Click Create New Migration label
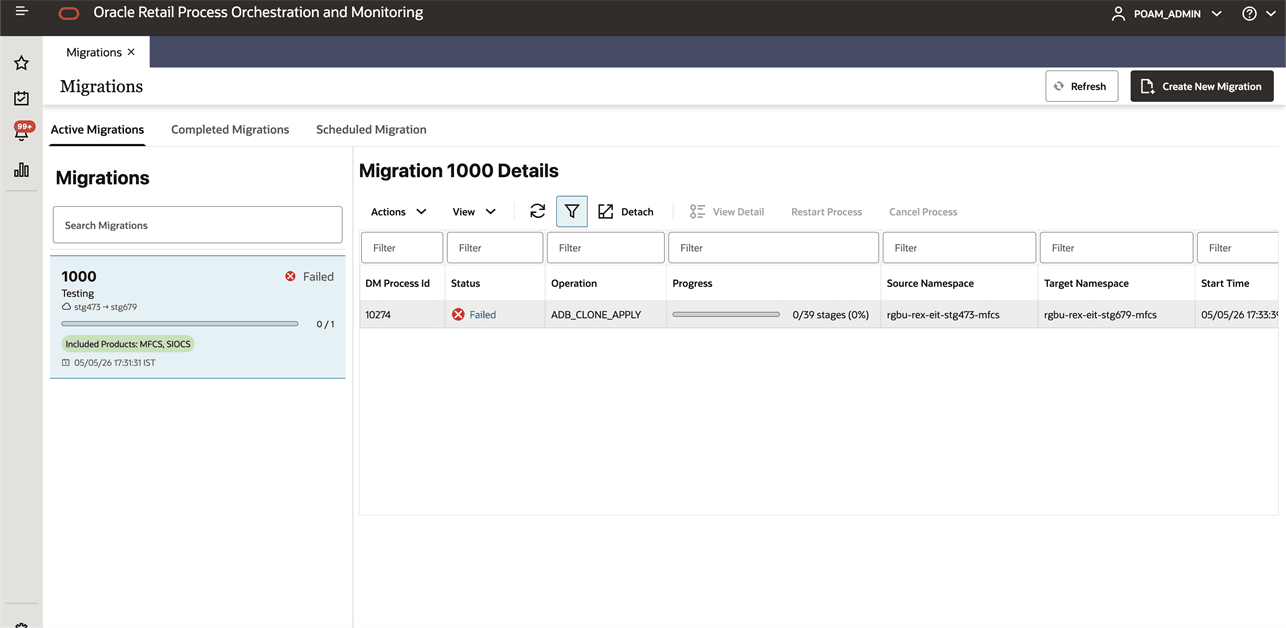The height and width of the screenshot is (628, 1286). [x=1212, y=86]
